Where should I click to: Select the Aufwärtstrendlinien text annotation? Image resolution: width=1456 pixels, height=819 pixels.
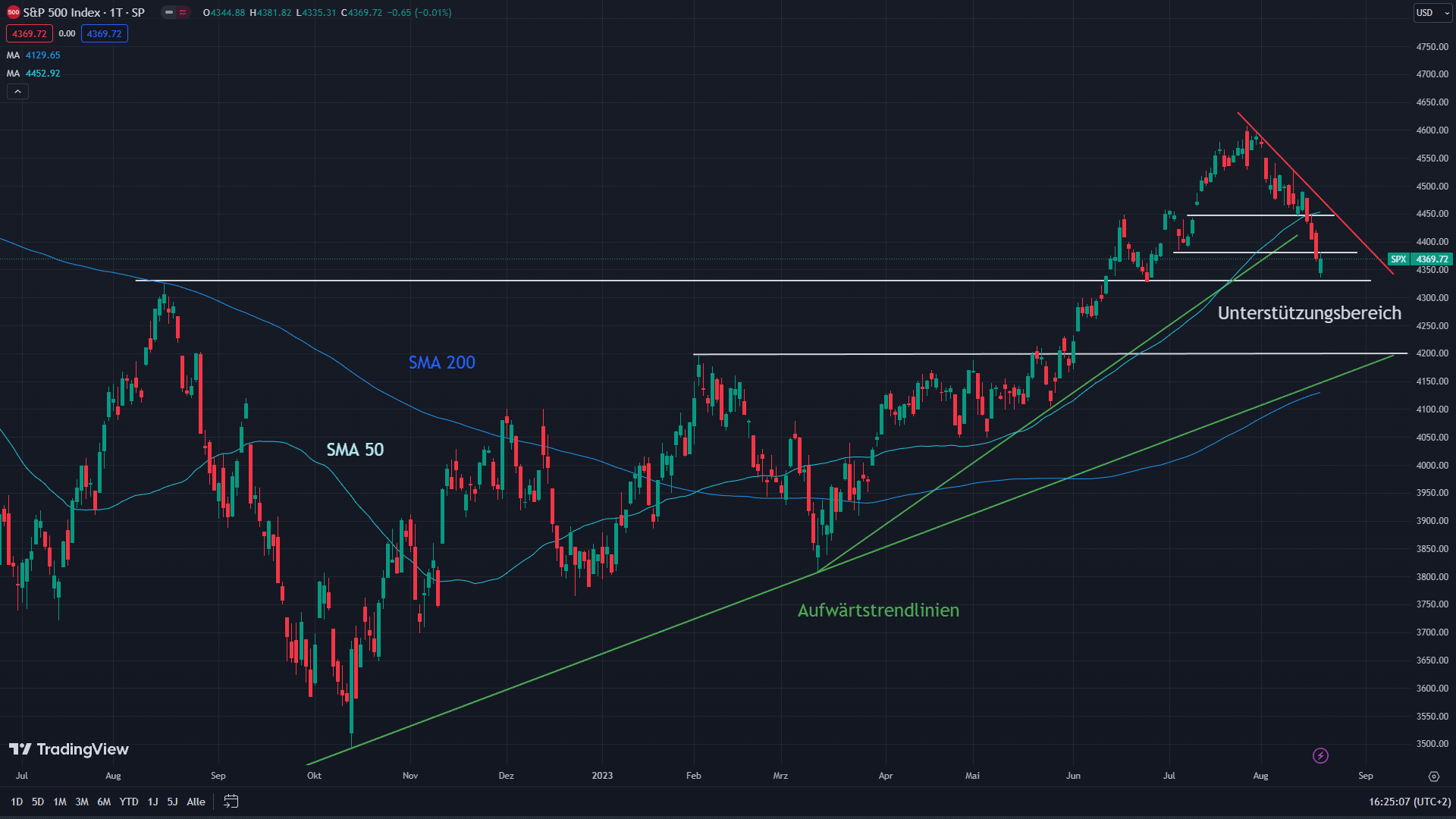(878, 610)
